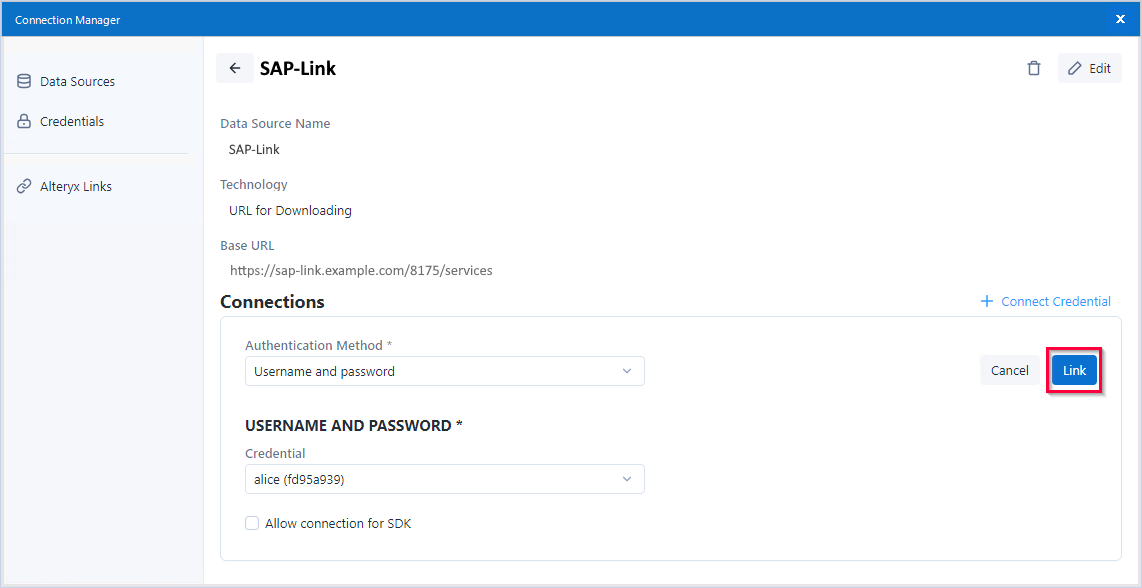Switch to the Data Sources section
The width and height of the screenshot is (1142, 588).
tap(77, 82)
